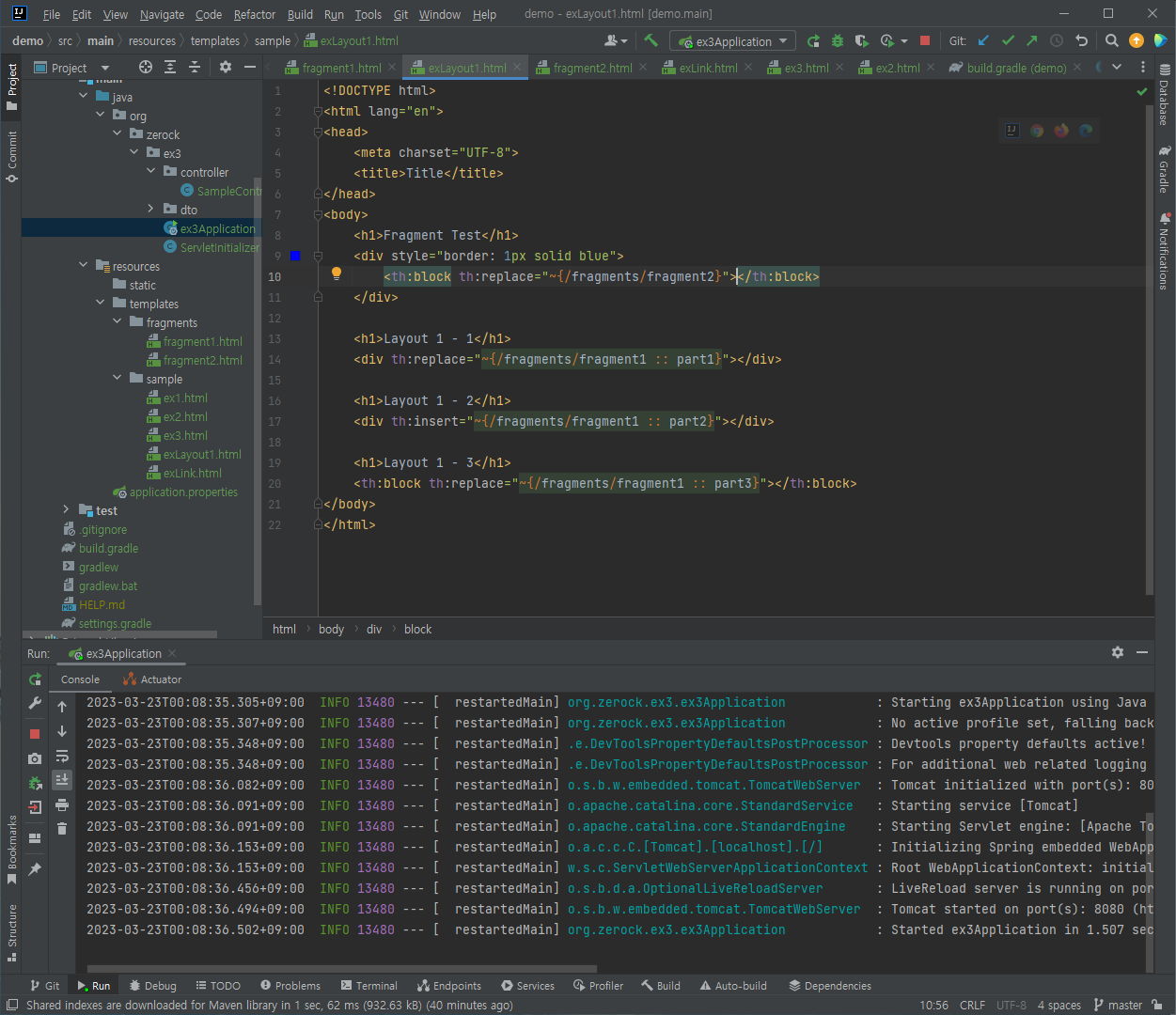The height and width of the screenshot is (1015, 1176).
Task: Toggle soft-wrap in the console
Action: [x=62, y=756]
